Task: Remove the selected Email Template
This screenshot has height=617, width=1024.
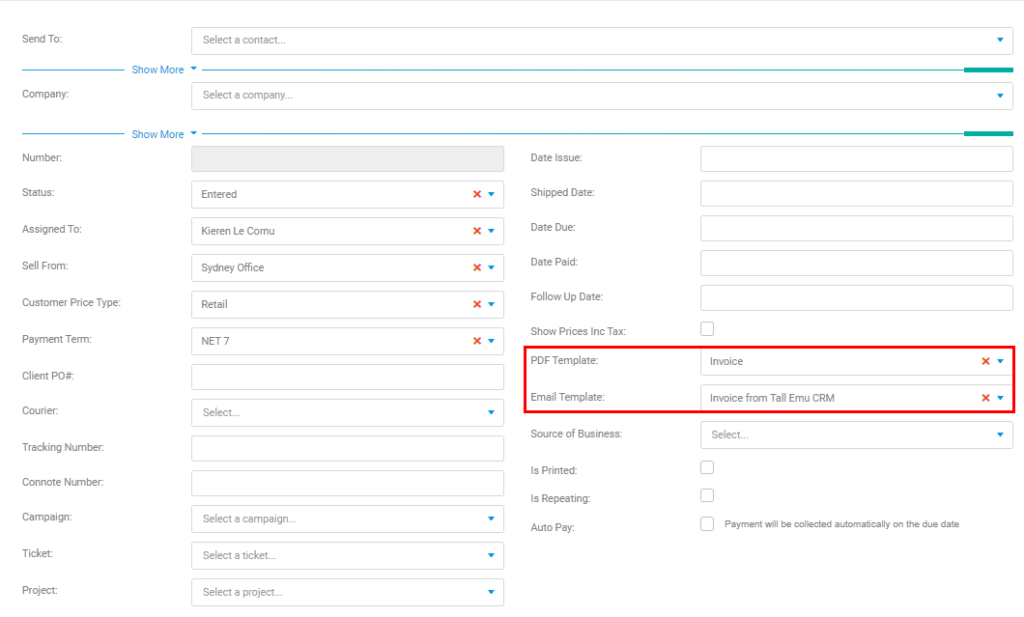Action: 986,397
